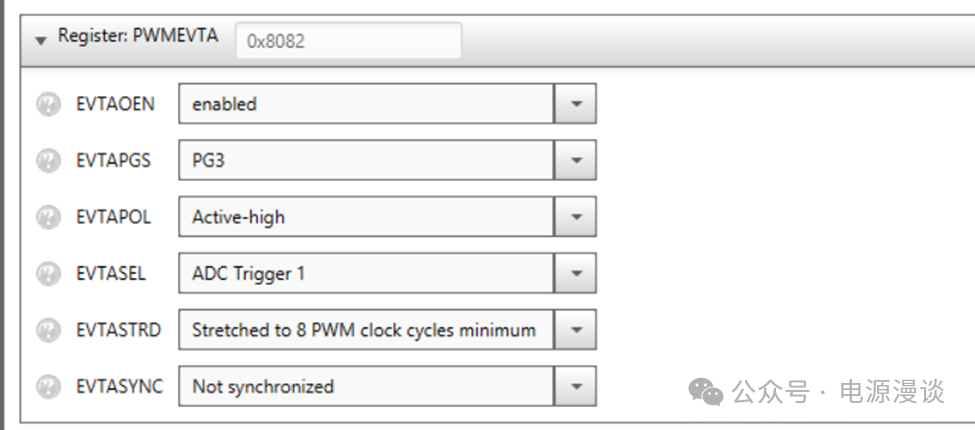Click the 'Stretched to 8 PWM clock cycles' box

[366, 330]
